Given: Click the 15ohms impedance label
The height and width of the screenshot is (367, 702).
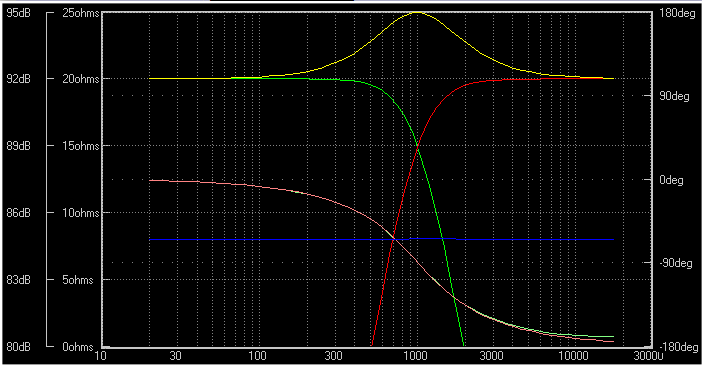Looking at the screenshot, I should [x=81, y=146].
